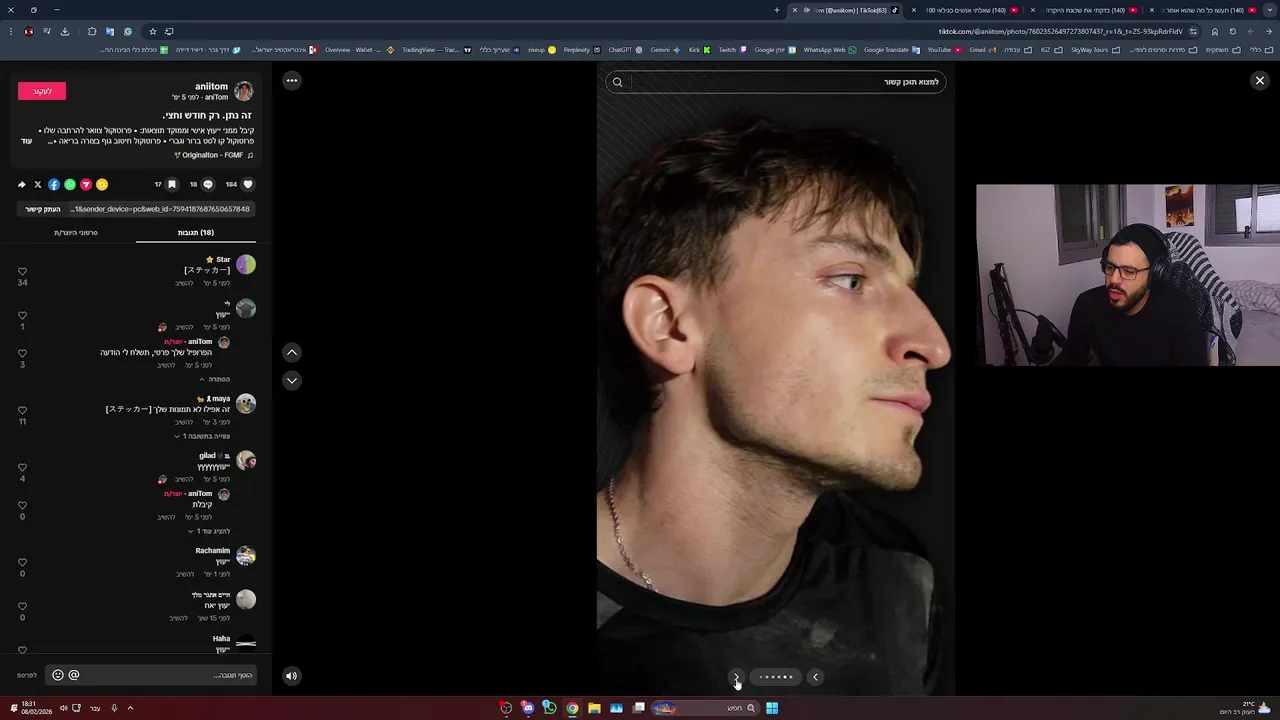Image resolution: width=1280 pixels, height=720 pixels.
Task: Go to the previous post with the up arrow
Action: pos(292,352)
